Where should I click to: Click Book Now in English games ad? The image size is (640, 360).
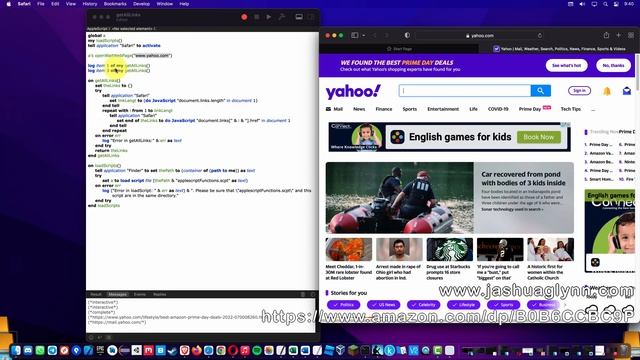click(x=539, y=137)
